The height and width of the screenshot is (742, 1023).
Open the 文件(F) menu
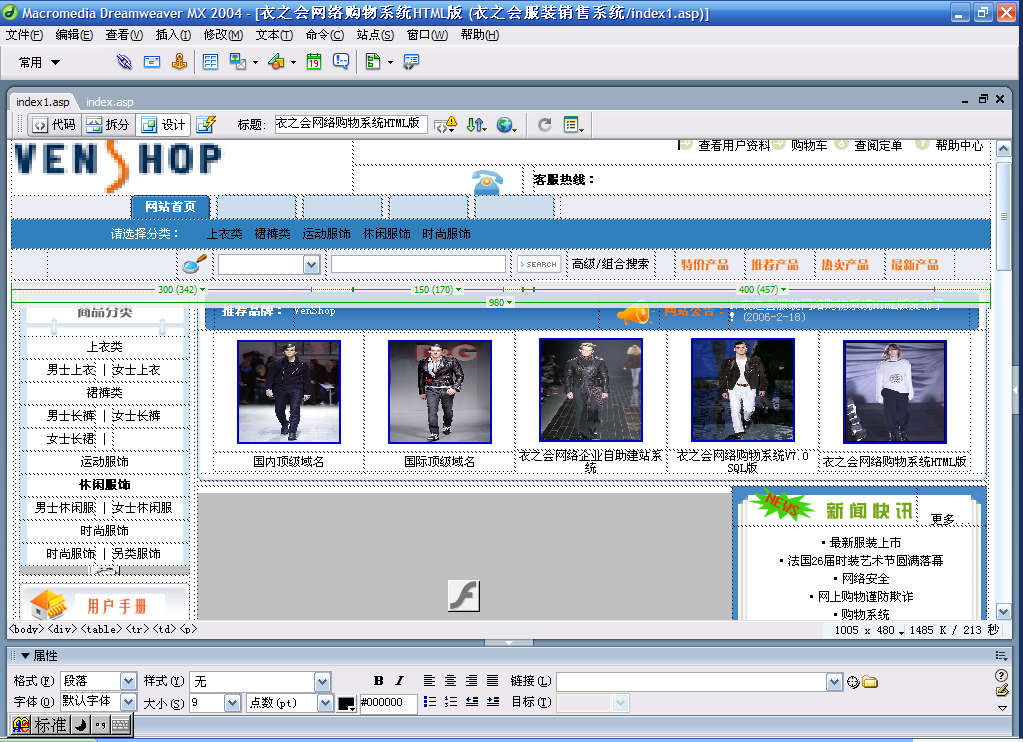(24, 35)
